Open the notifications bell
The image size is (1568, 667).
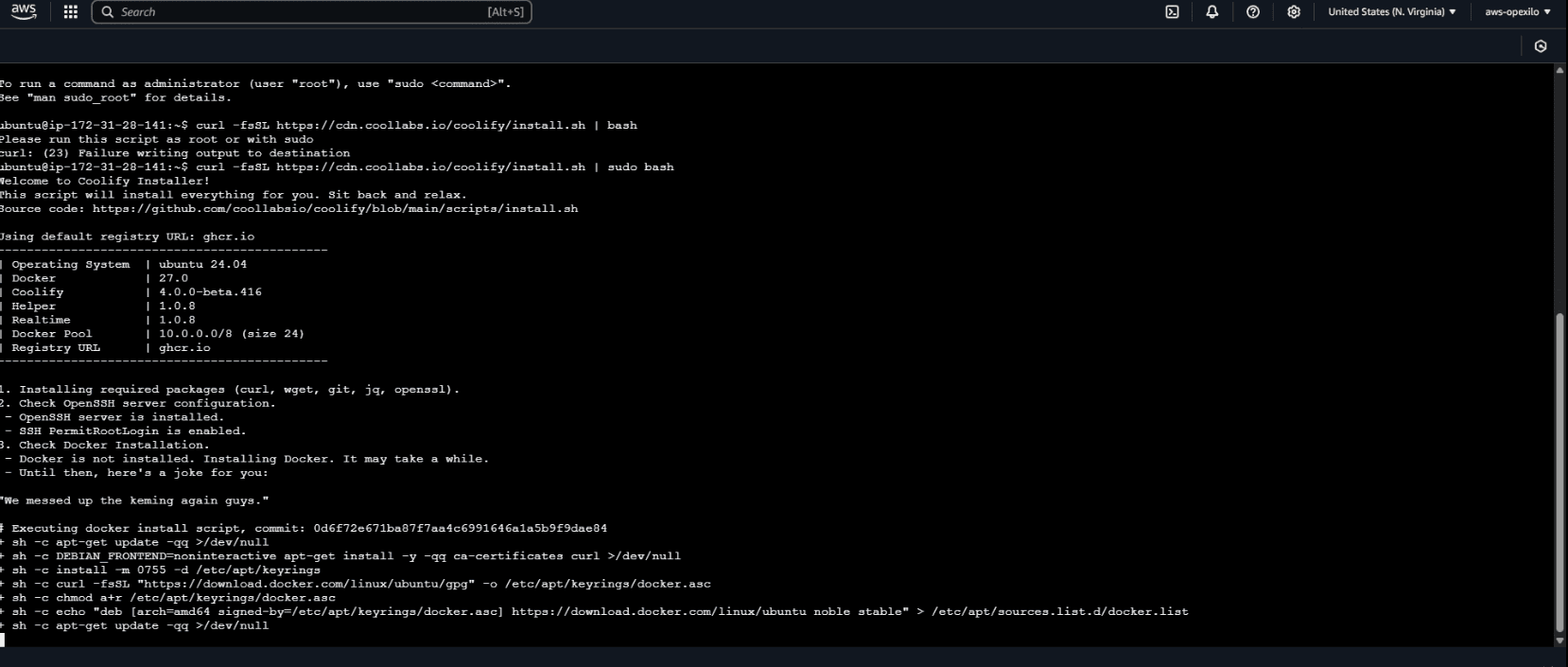pyautogui.click(x=1211, y=12)
